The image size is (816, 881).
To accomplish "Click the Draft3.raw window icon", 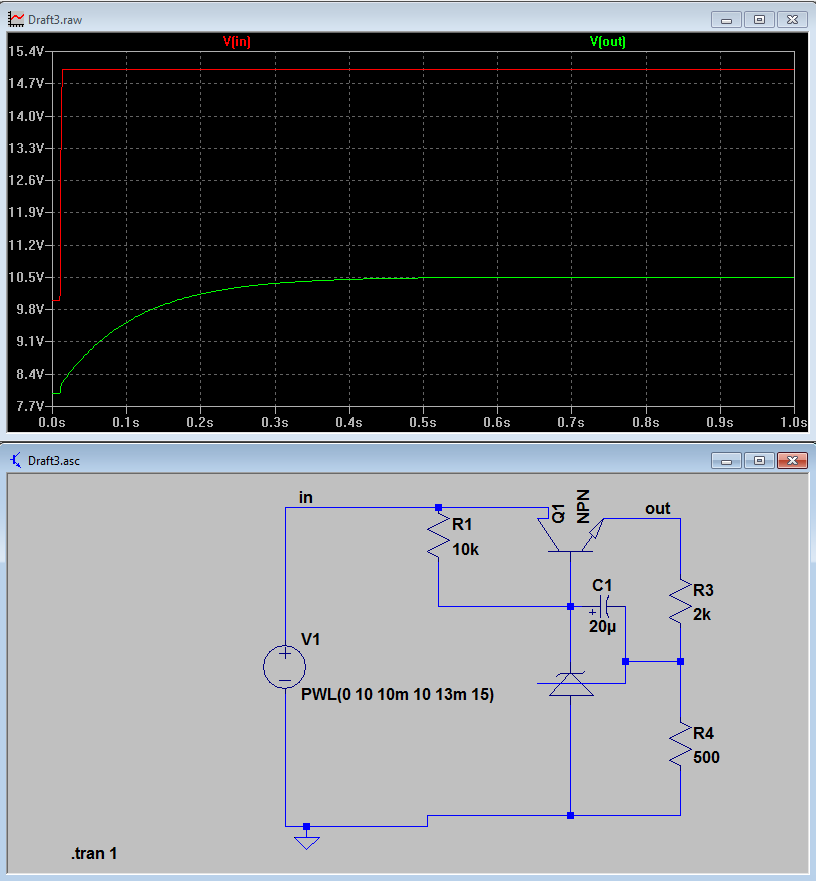I will 16,20.
